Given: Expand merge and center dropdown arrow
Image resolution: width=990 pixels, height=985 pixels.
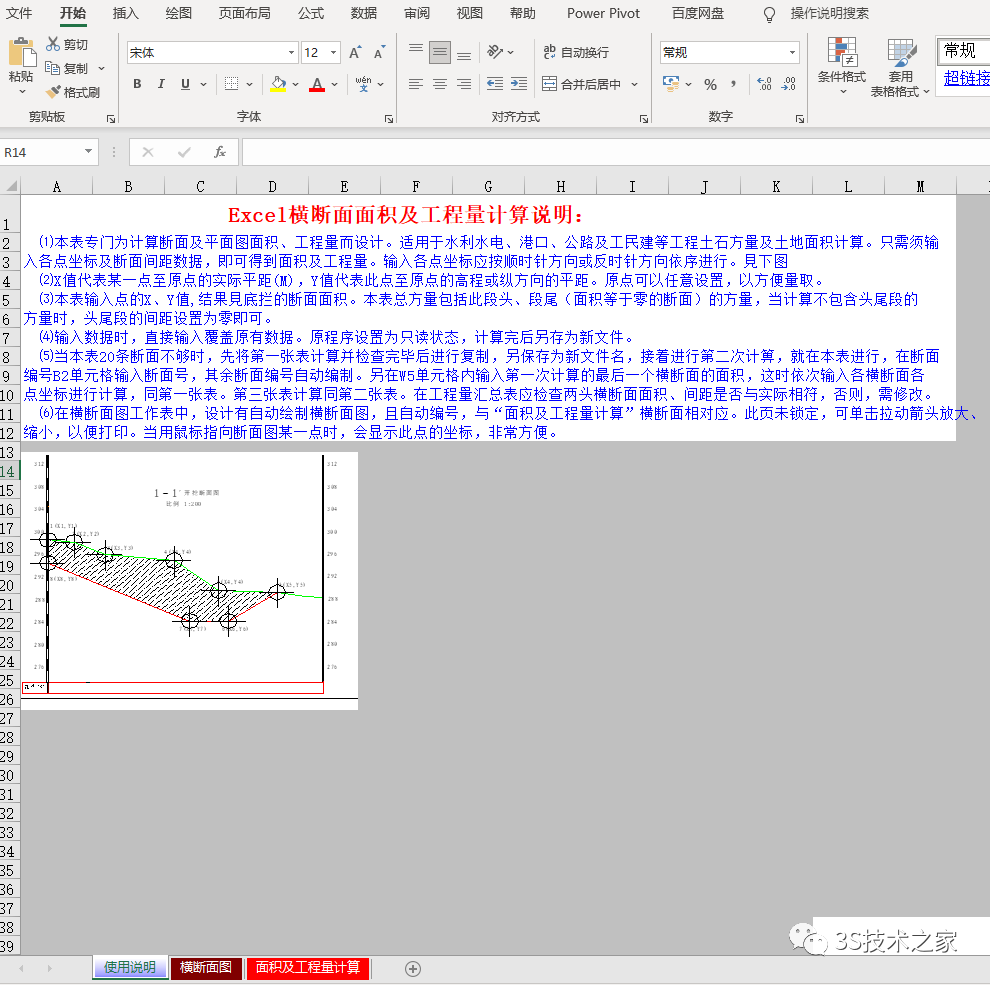Looking at the screenshot, I should coord(635,84).
